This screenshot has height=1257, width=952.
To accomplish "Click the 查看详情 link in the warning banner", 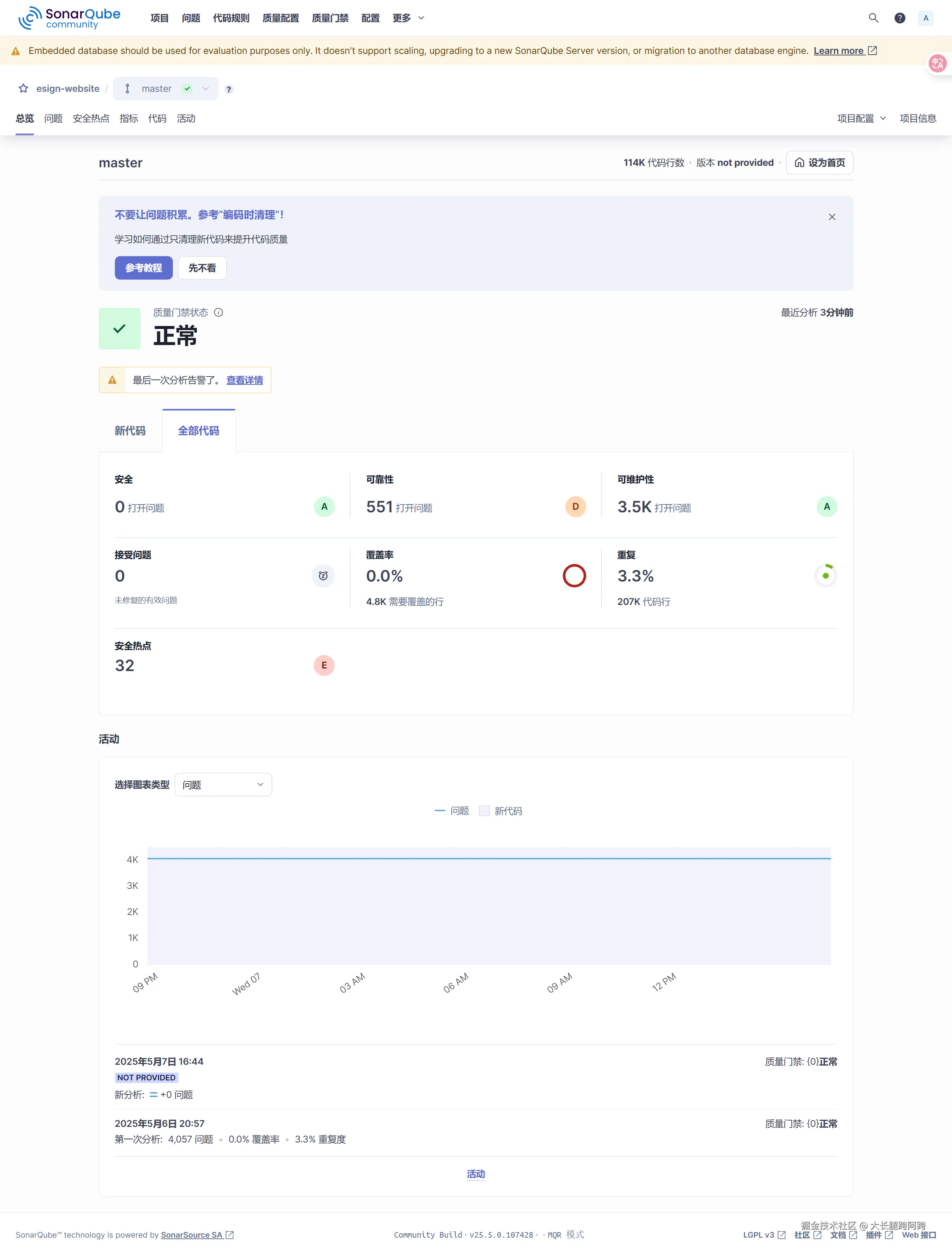I will pos(244,380).
